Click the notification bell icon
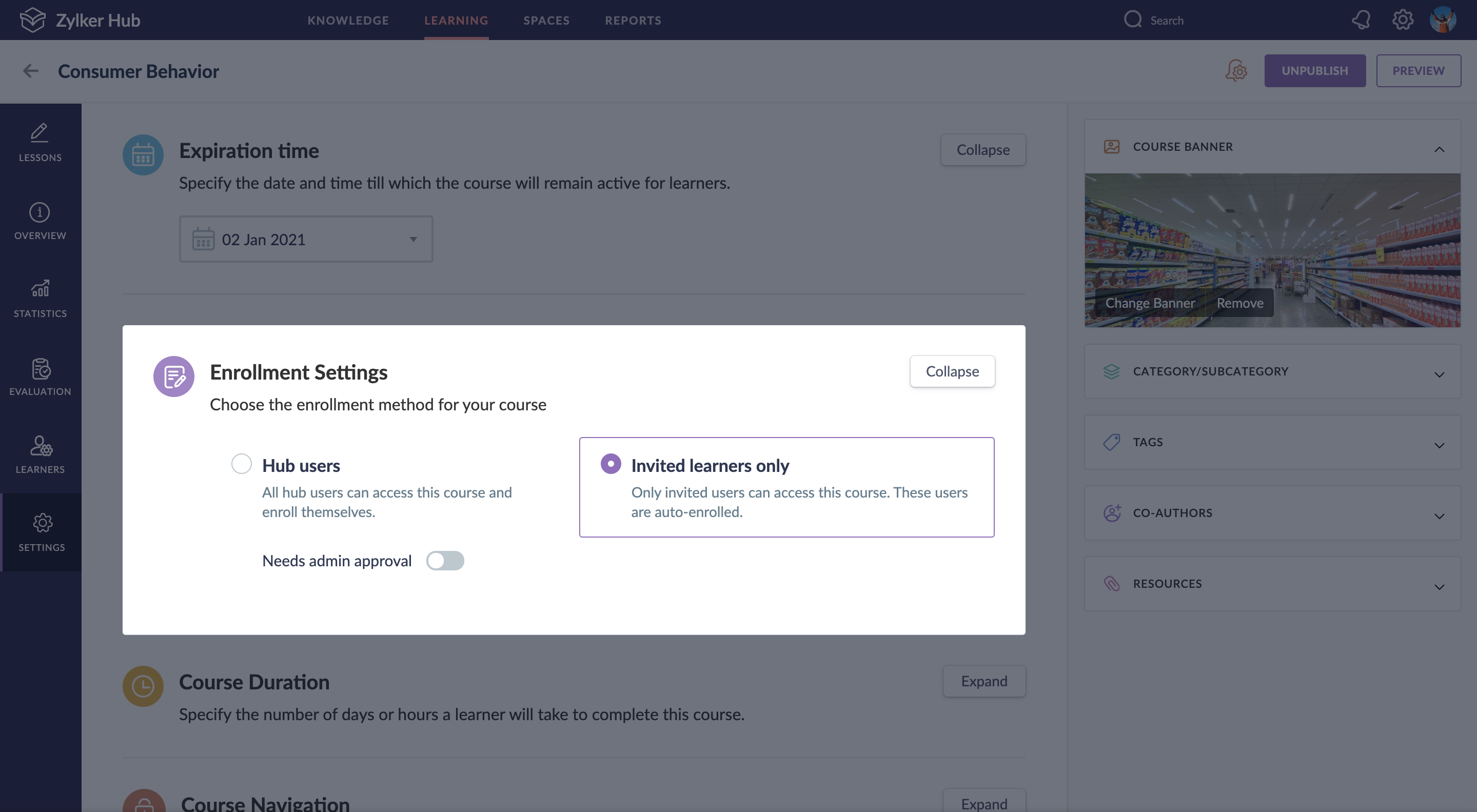Screen dimensions: 1477x812 pos(1361,20)
